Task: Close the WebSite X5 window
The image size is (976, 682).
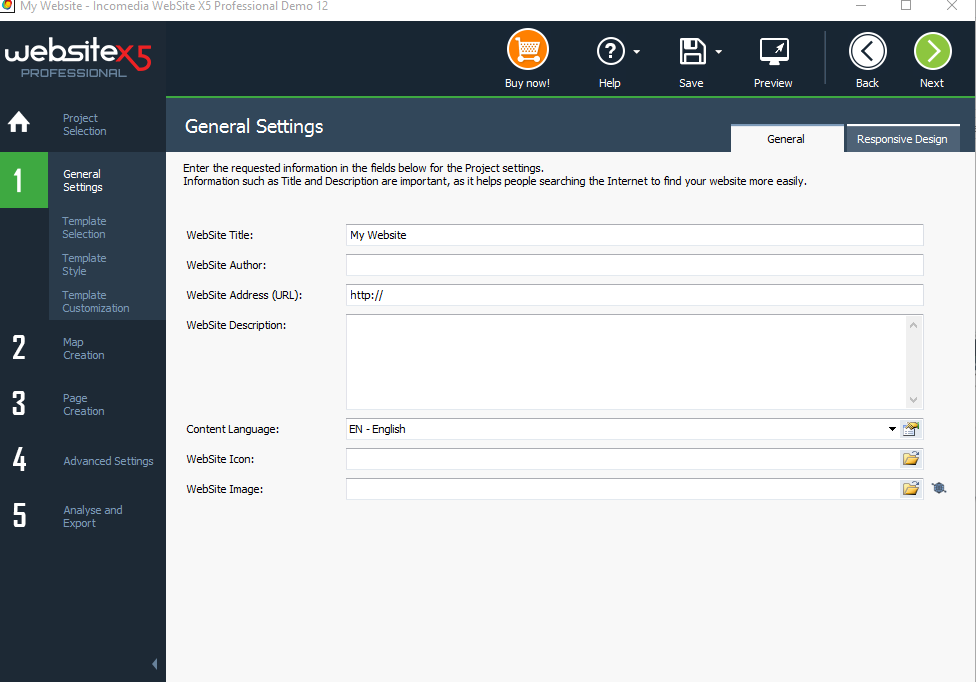Action: pyautogui.click(x=952, y=6)
